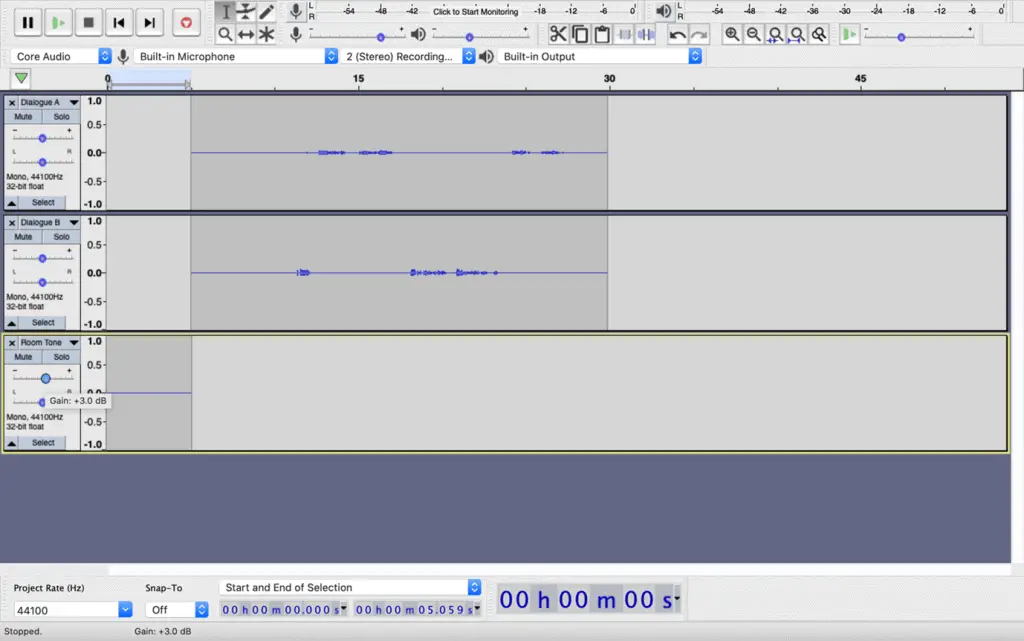Collapse the Dialogue A track

12,203
